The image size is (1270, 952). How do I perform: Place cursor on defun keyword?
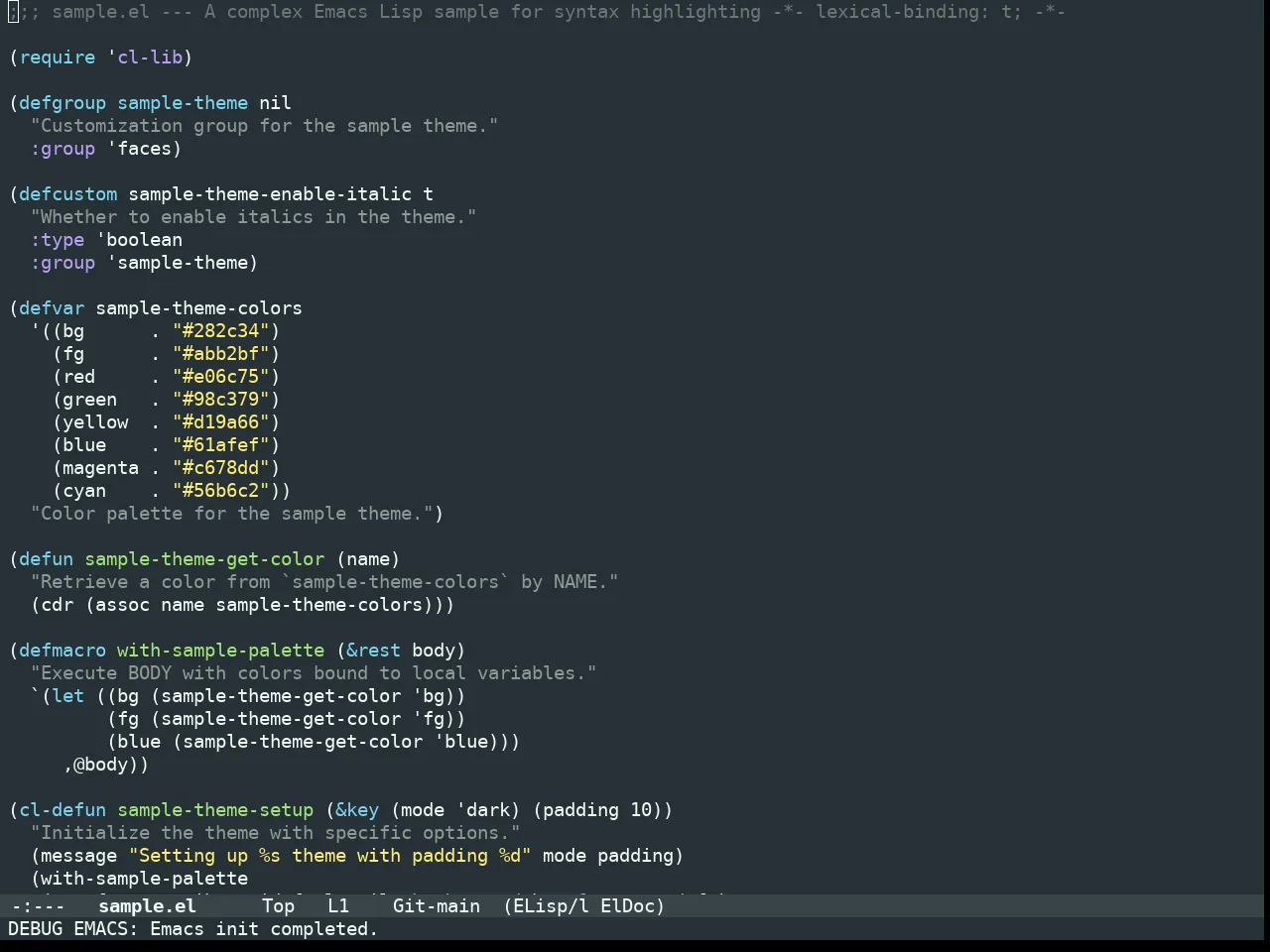pos(47,559)
